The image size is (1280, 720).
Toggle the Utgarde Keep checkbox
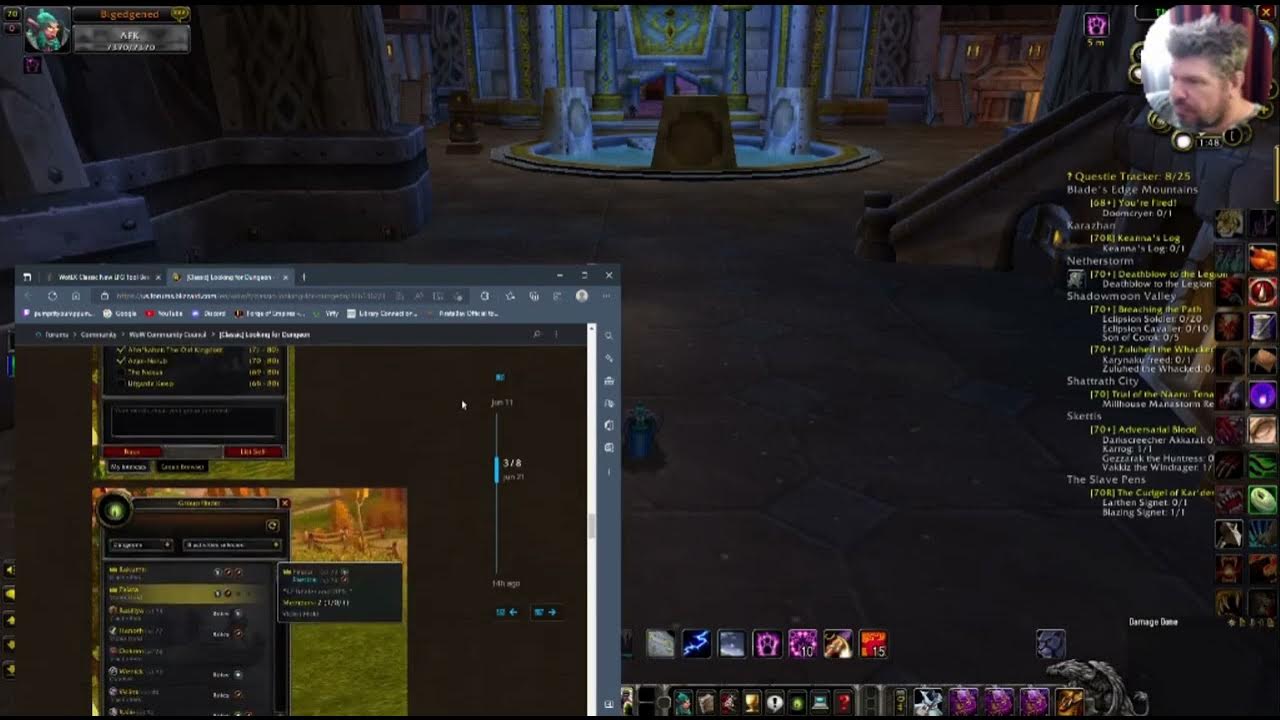pyautogui.click(x=121, y=383)
